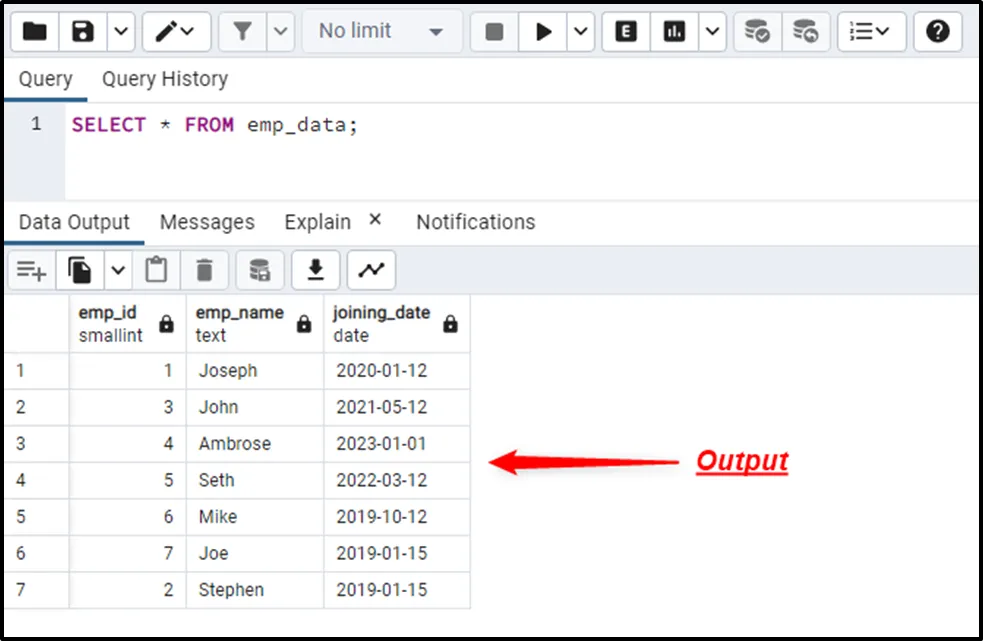The height and width of the screenshot is (641, 983).
Task: Open the graph visualiser icon
Action: (x=371, y=269)
